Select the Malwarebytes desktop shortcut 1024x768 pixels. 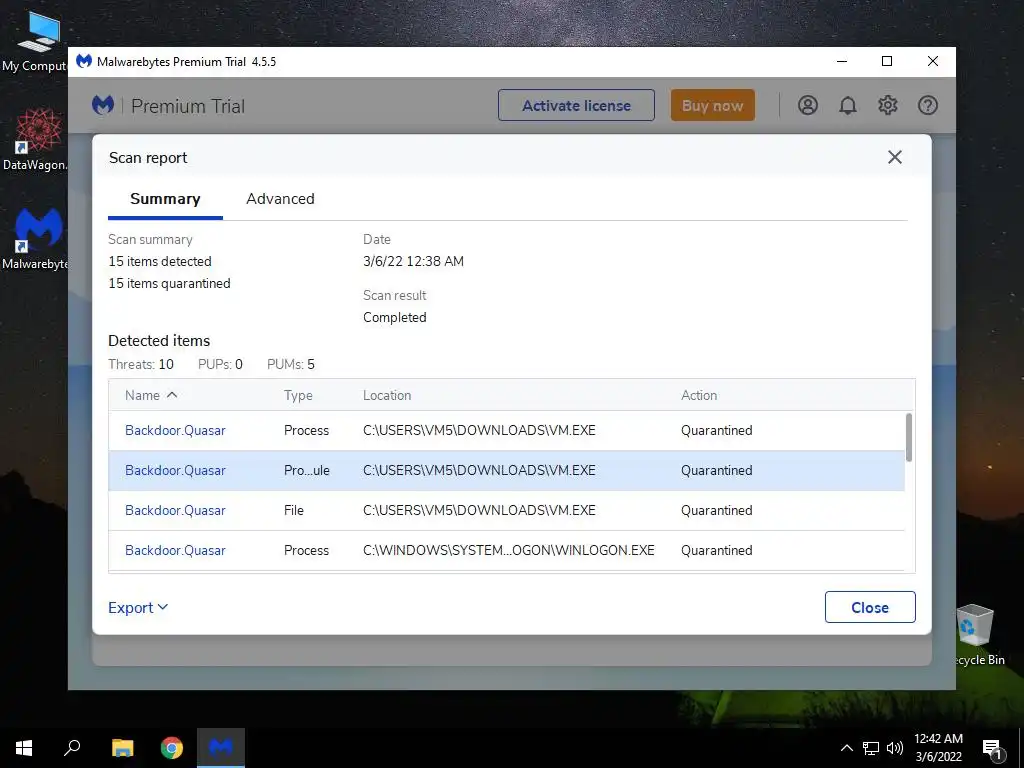point(36,239)
